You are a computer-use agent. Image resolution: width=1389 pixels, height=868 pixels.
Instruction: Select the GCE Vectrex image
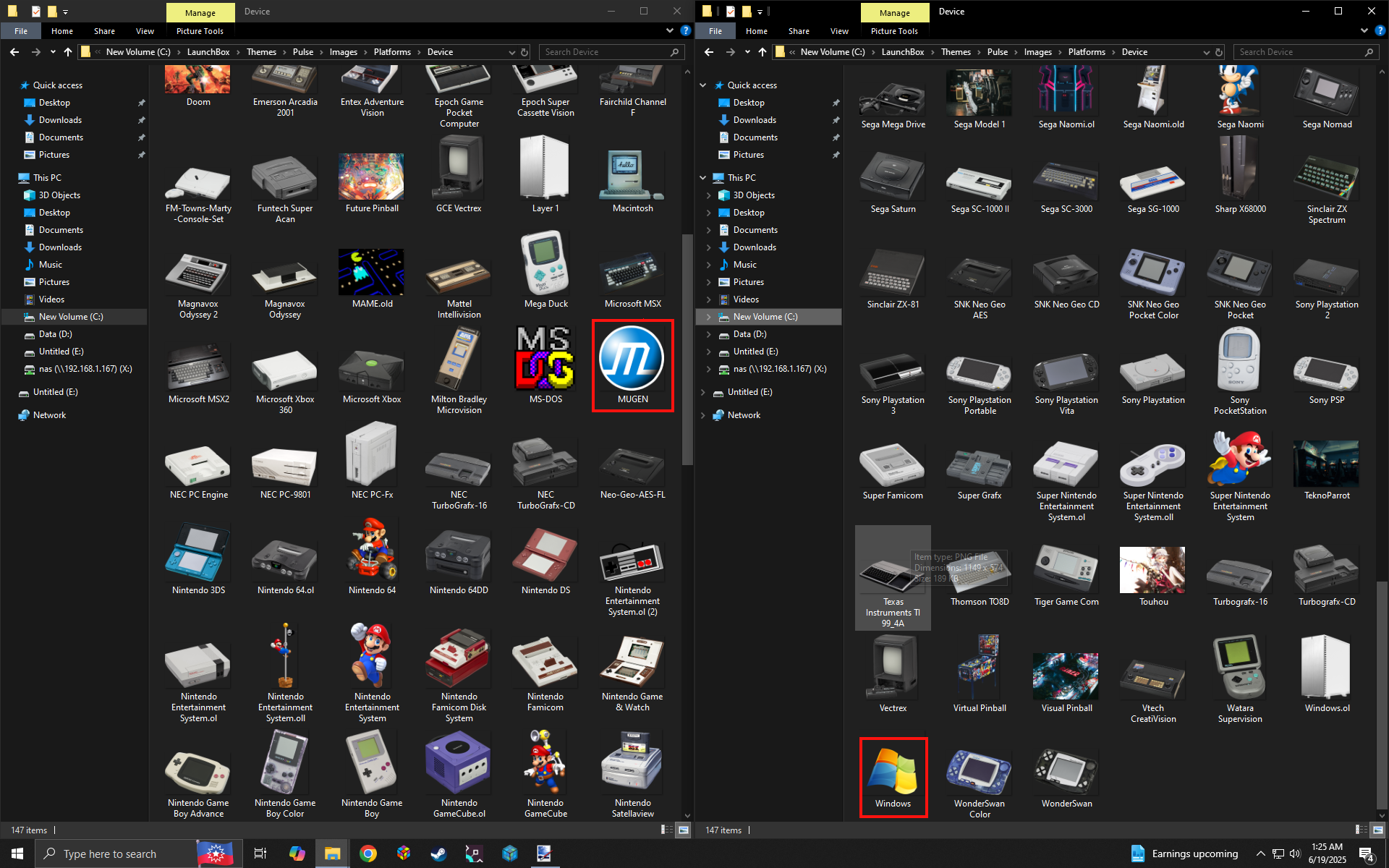pyautogui.click(x=459, y=174)
